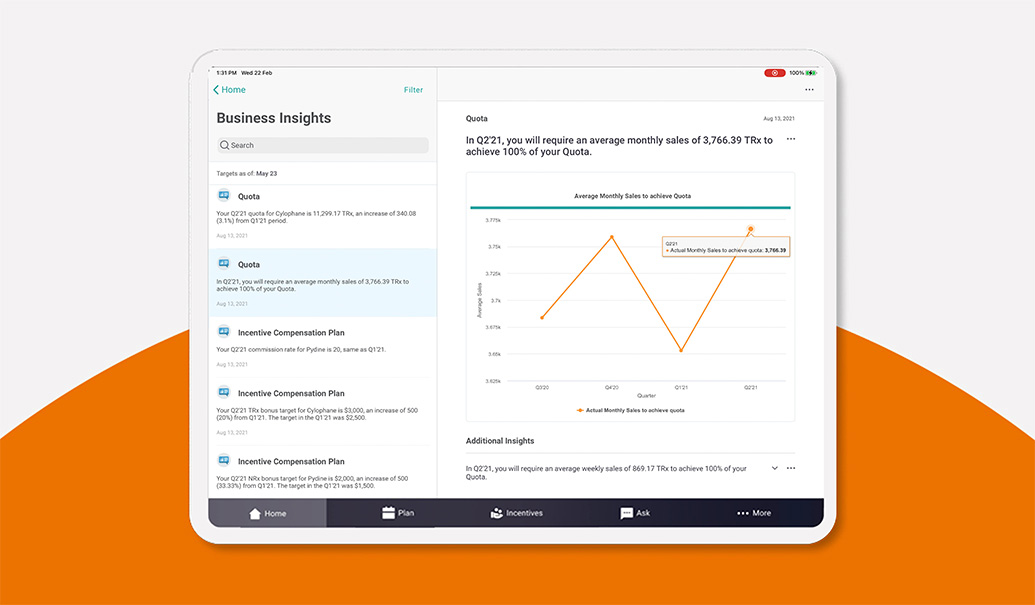Open options menu beside the quota headline

click(791, 139)
